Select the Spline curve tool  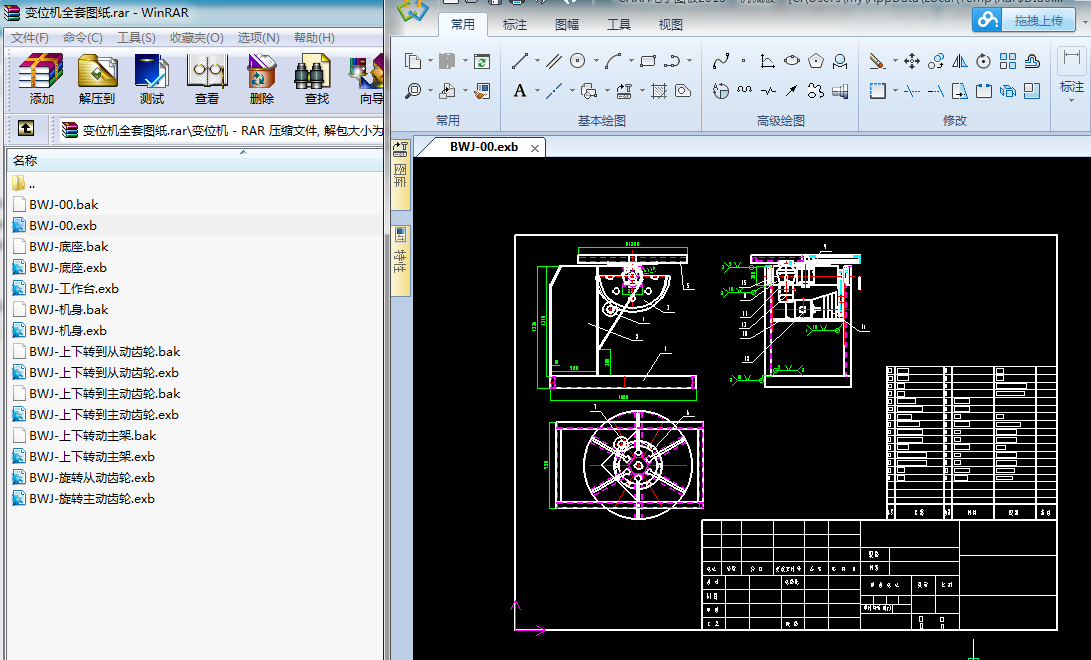click(721, 61)
